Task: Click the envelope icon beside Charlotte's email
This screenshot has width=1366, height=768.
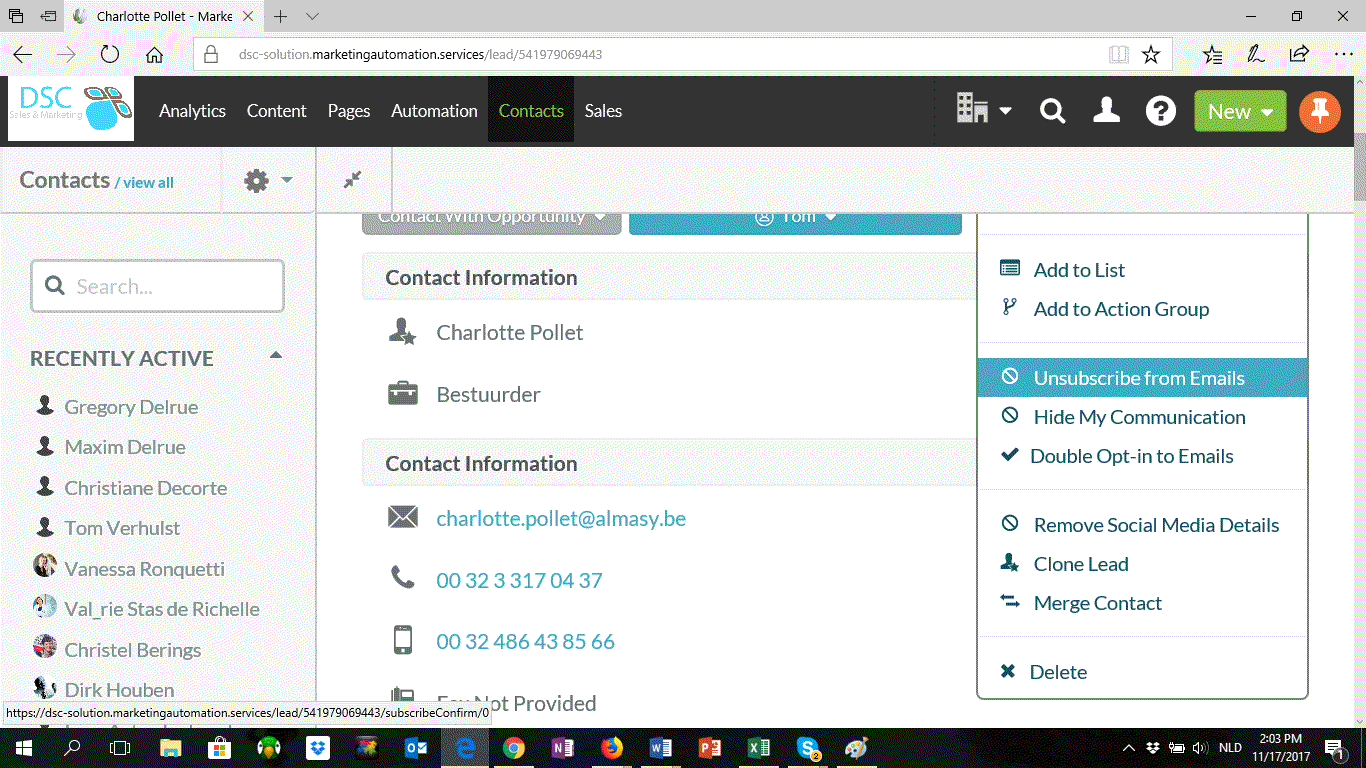Action: pos(403,517)
